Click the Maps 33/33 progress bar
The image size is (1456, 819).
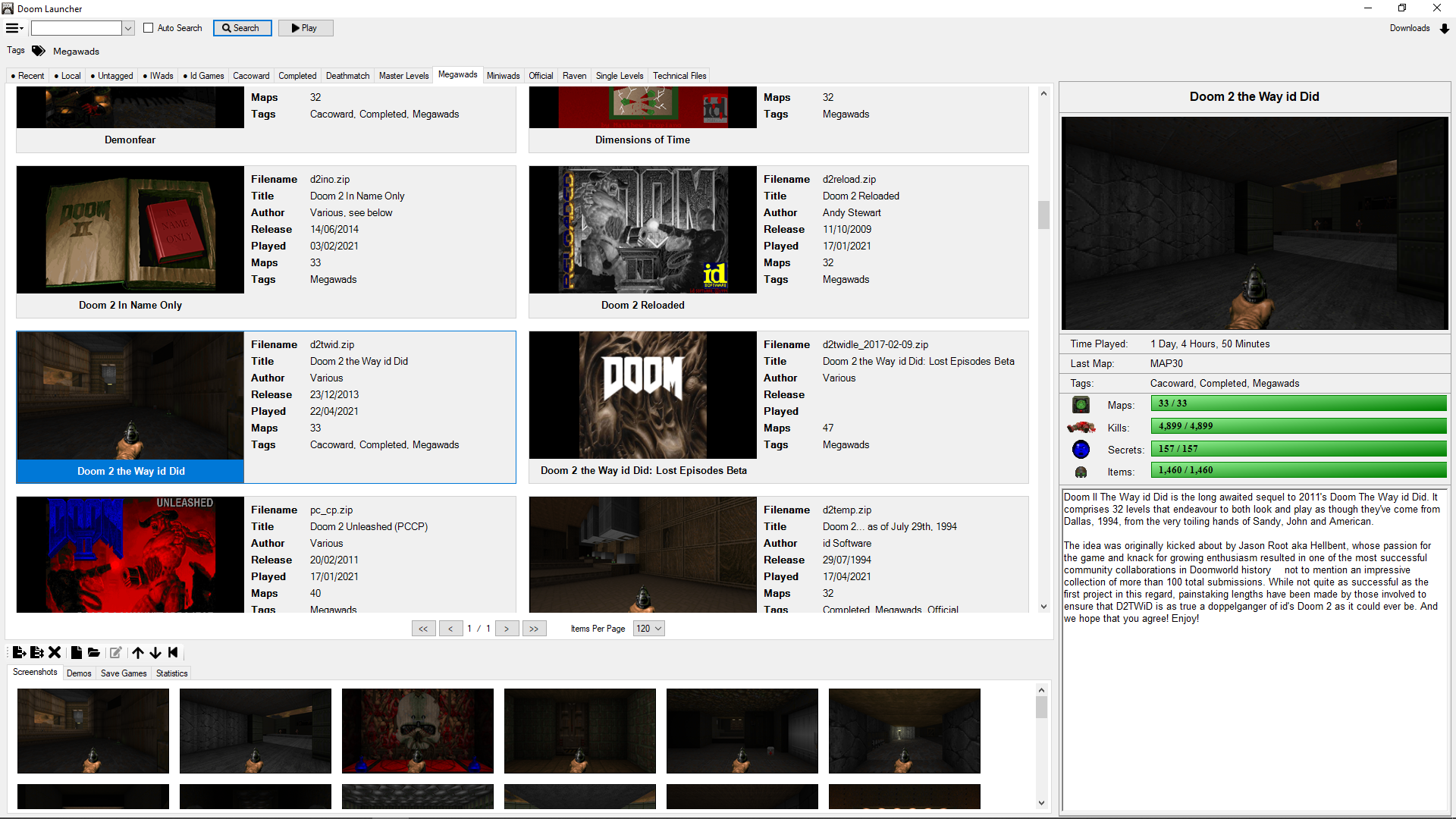tap(1298, 403)
